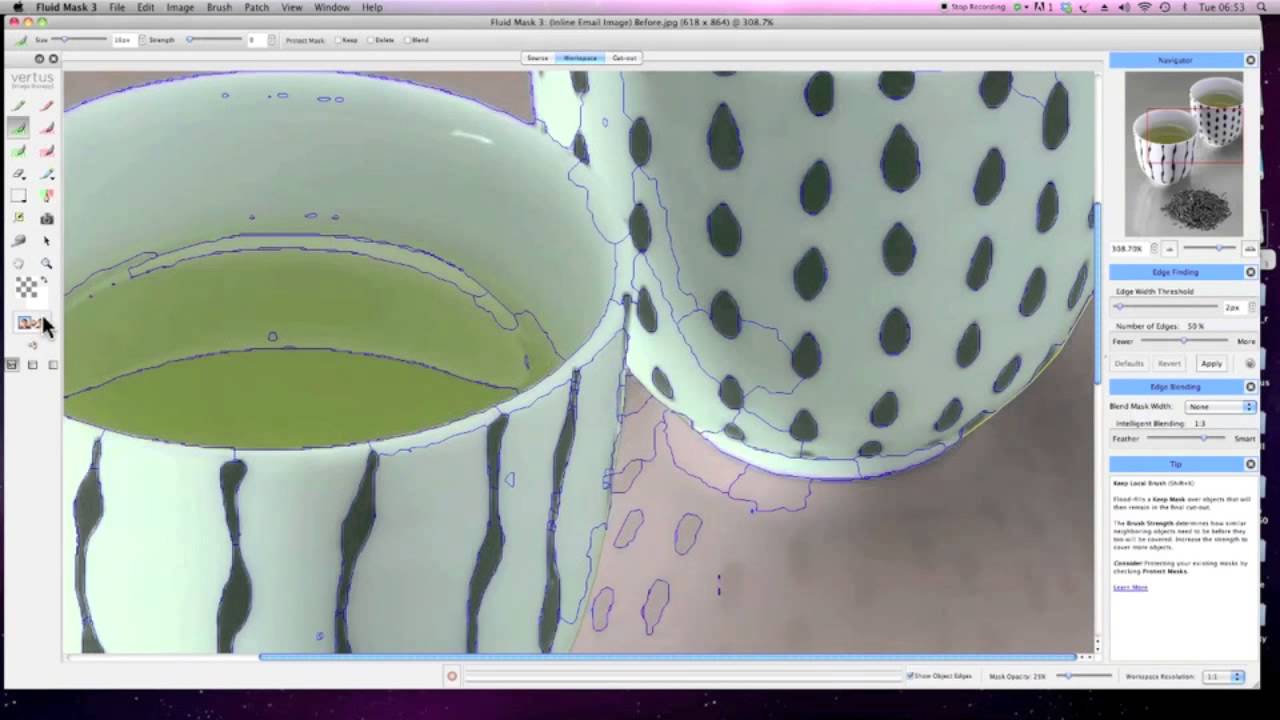
Task: Click the Apply button in Edge Finding
Action: [x=1211, y=364]
